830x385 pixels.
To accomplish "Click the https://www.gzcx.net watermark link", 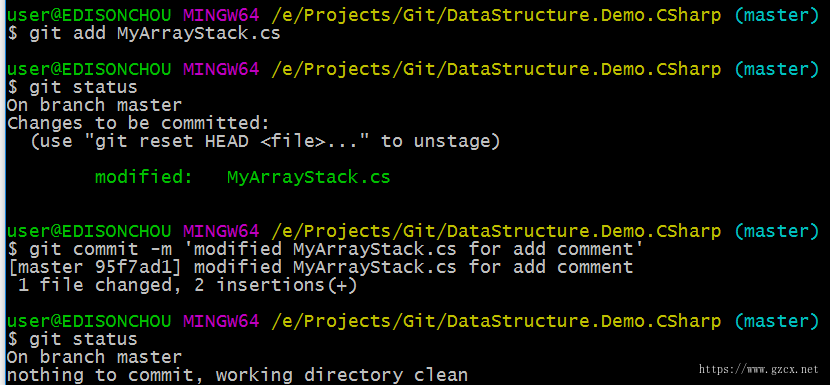I will (x=759, y=369).
